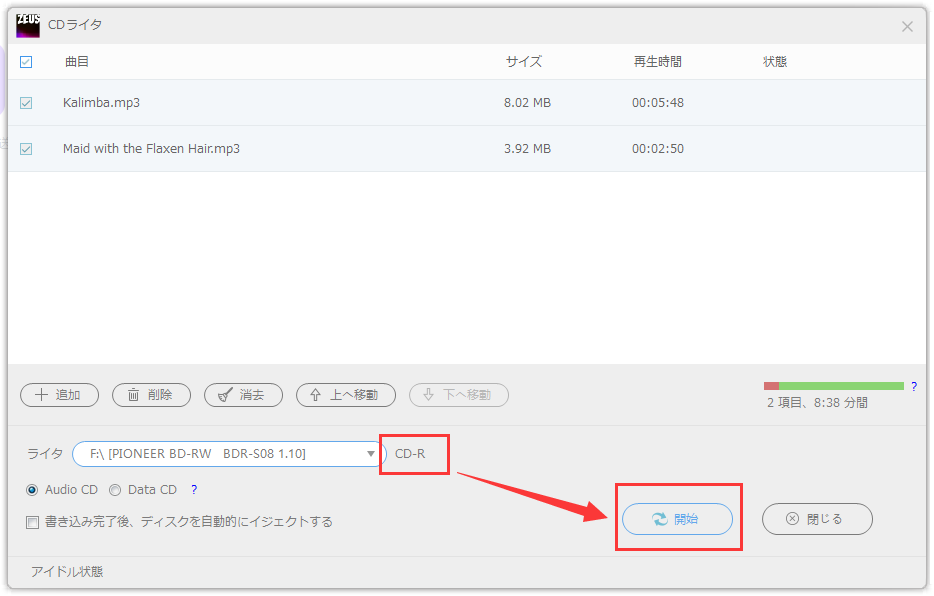Click the 上へ移動 move up button
Screen dimensions: 934x596
coord(345,395)
